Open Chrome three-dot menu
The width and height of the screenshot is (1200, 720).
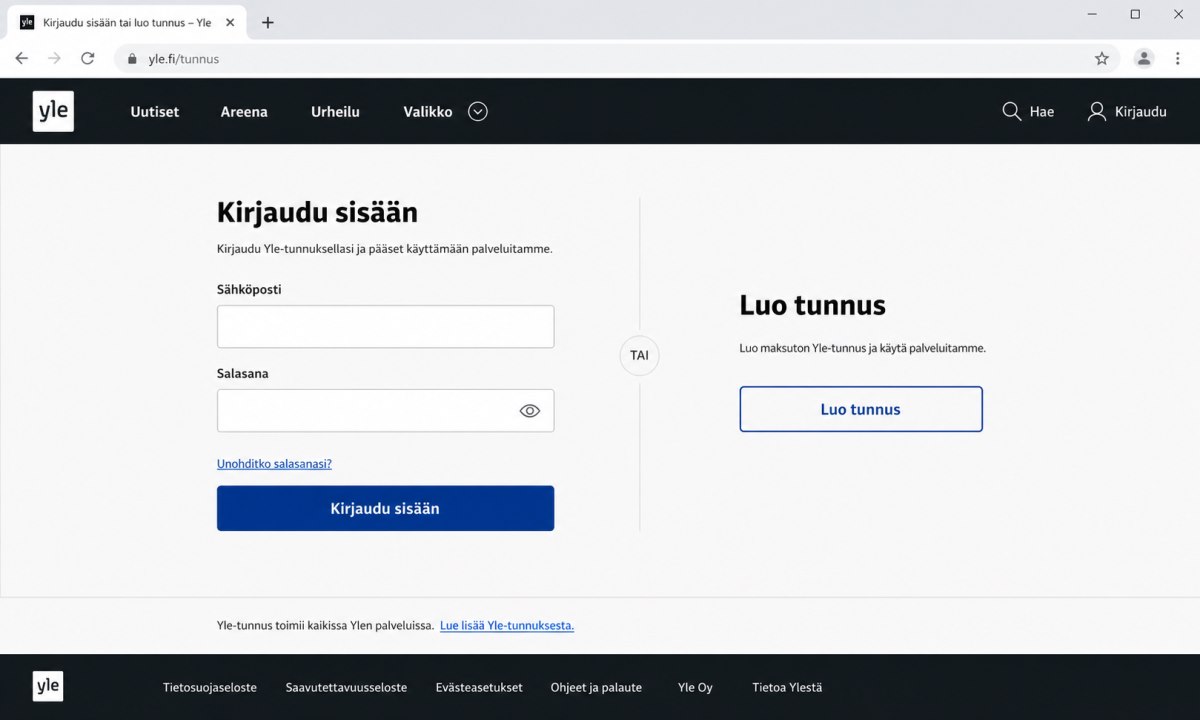[1177, 58]
